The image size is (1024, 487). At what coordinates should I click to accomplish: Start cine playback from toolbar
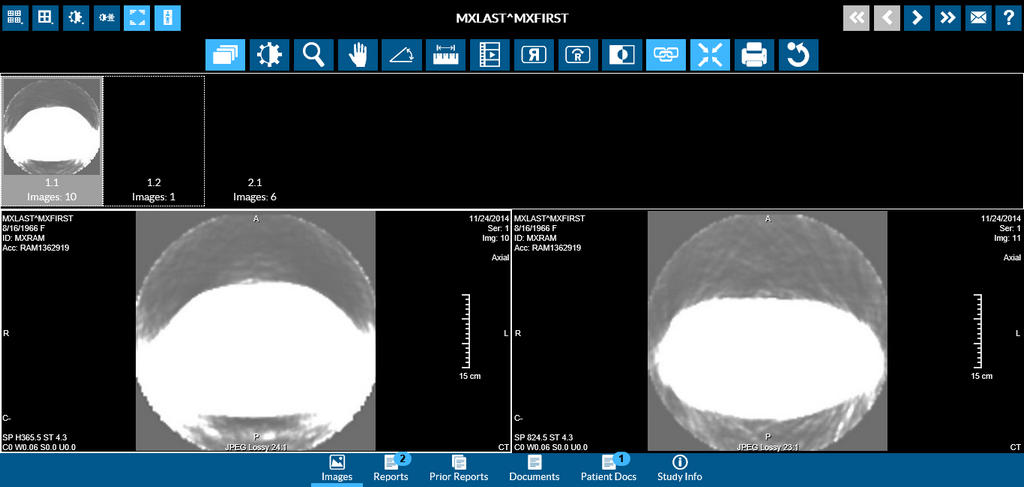coord(489,55)
